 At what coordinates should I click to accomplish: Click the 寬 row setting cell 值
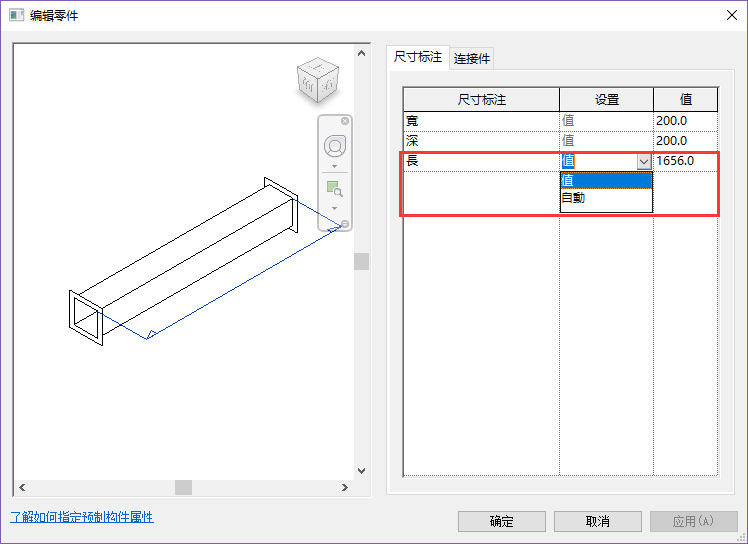(606, 121)
